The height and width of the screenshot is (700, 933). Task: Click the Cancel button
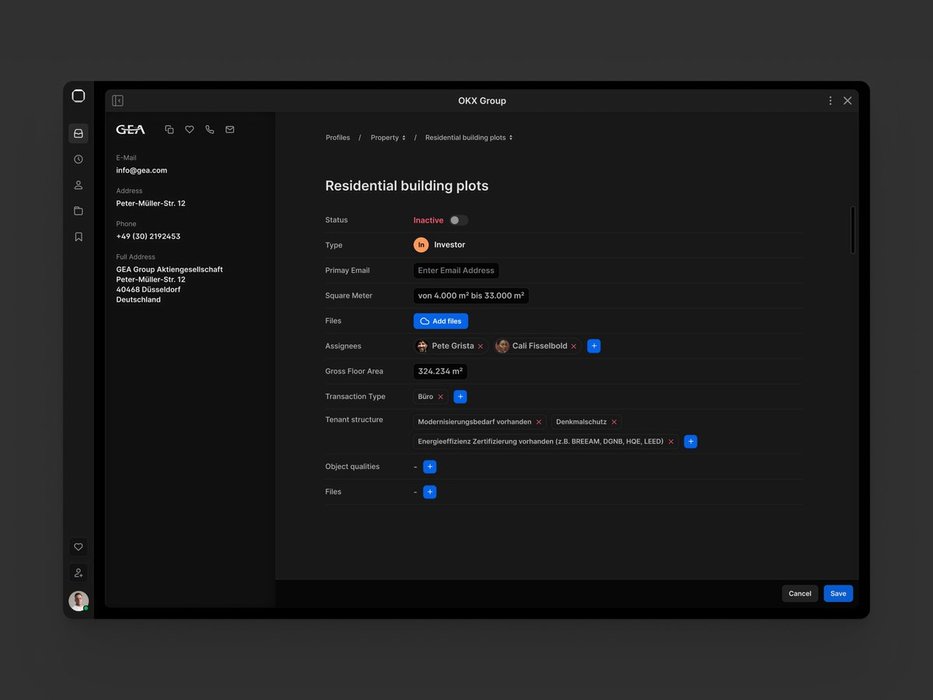pyautogui.click(x=799, y=594)
